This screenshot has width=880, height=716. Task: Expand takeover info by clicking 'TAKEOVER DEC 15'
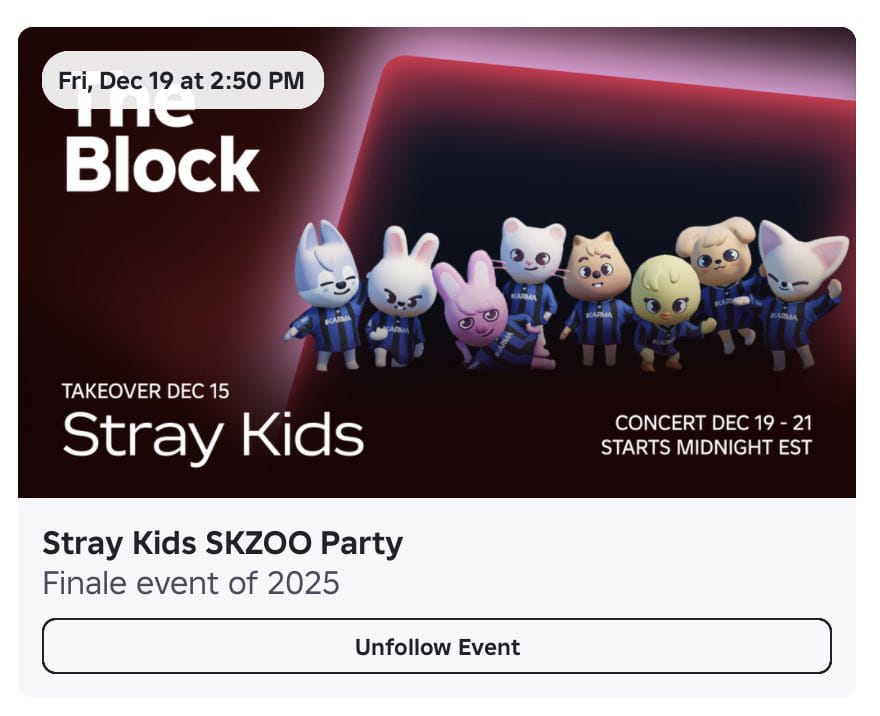tap(145, 392)
